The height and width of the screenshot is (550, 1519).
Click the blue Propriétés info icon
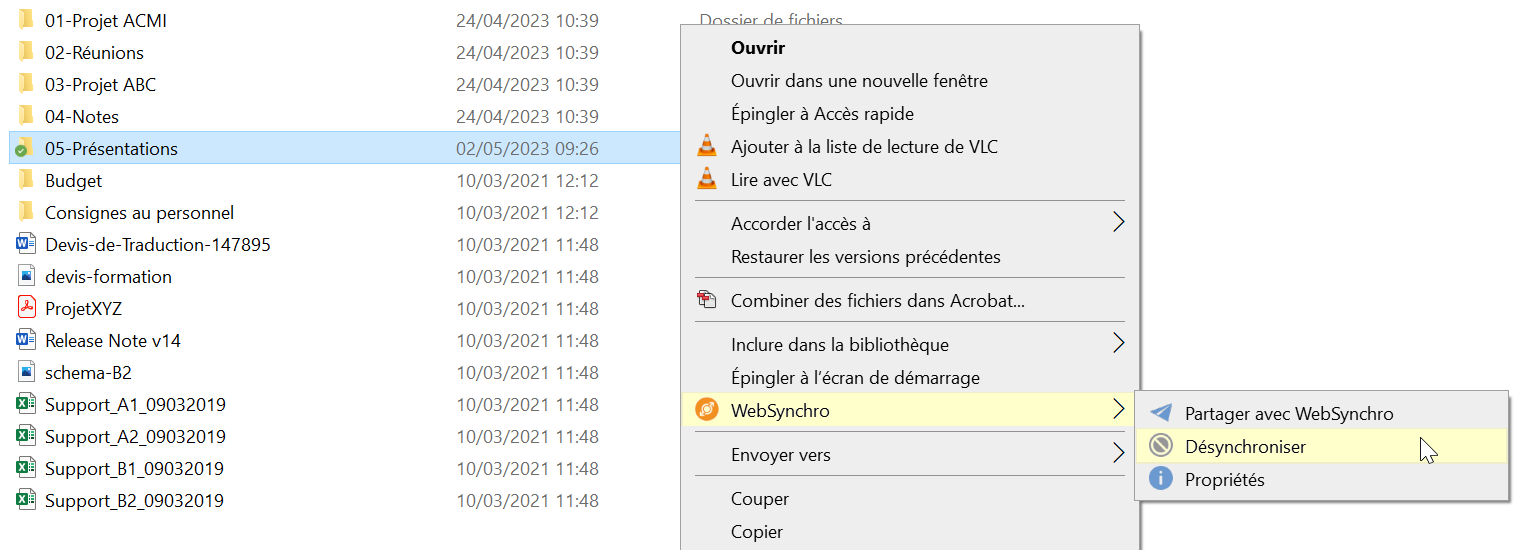1160,479
